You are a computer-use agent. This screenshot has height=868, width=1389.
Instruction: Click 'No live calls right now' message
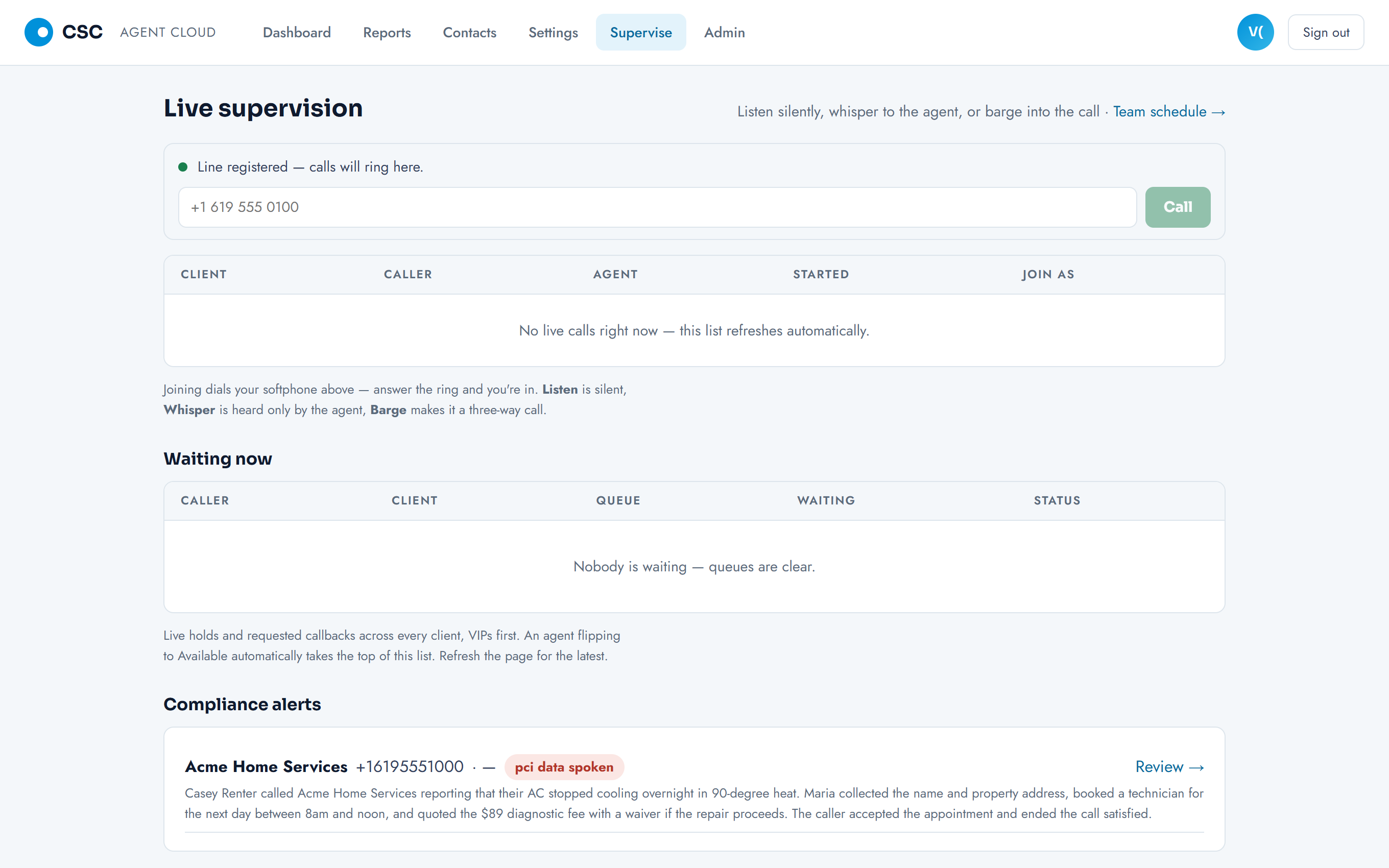694,331
